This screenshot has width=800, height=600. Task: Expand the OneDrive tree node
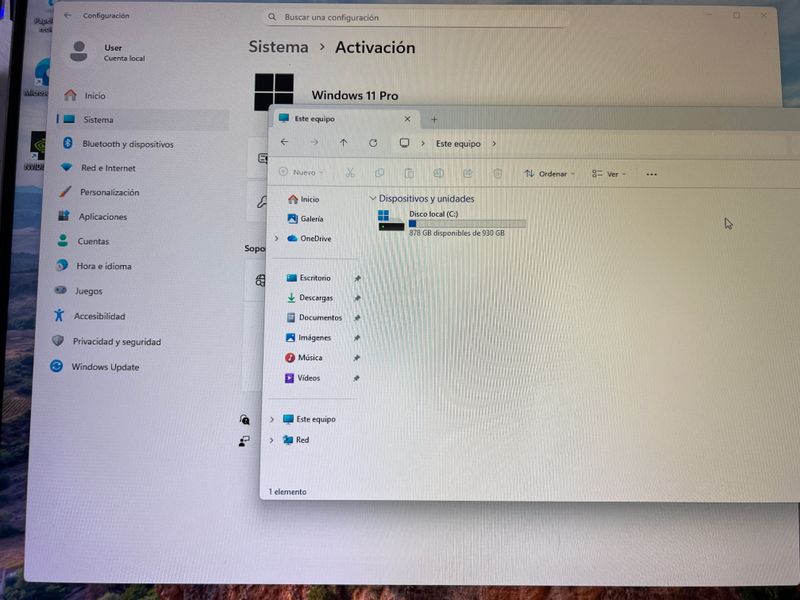pos(277,238)
